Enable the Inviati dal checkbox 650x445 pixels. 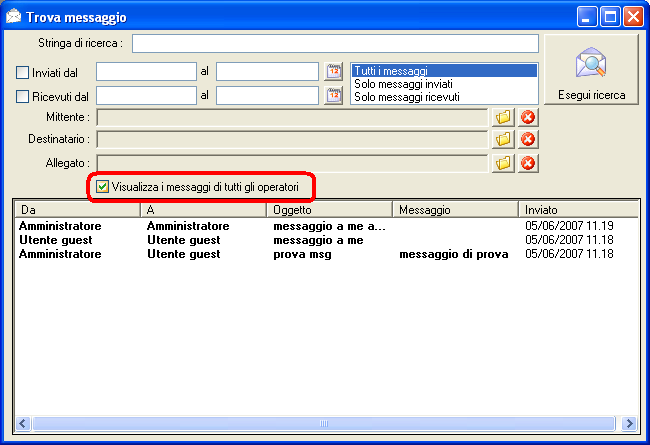[x=22, y=73]
